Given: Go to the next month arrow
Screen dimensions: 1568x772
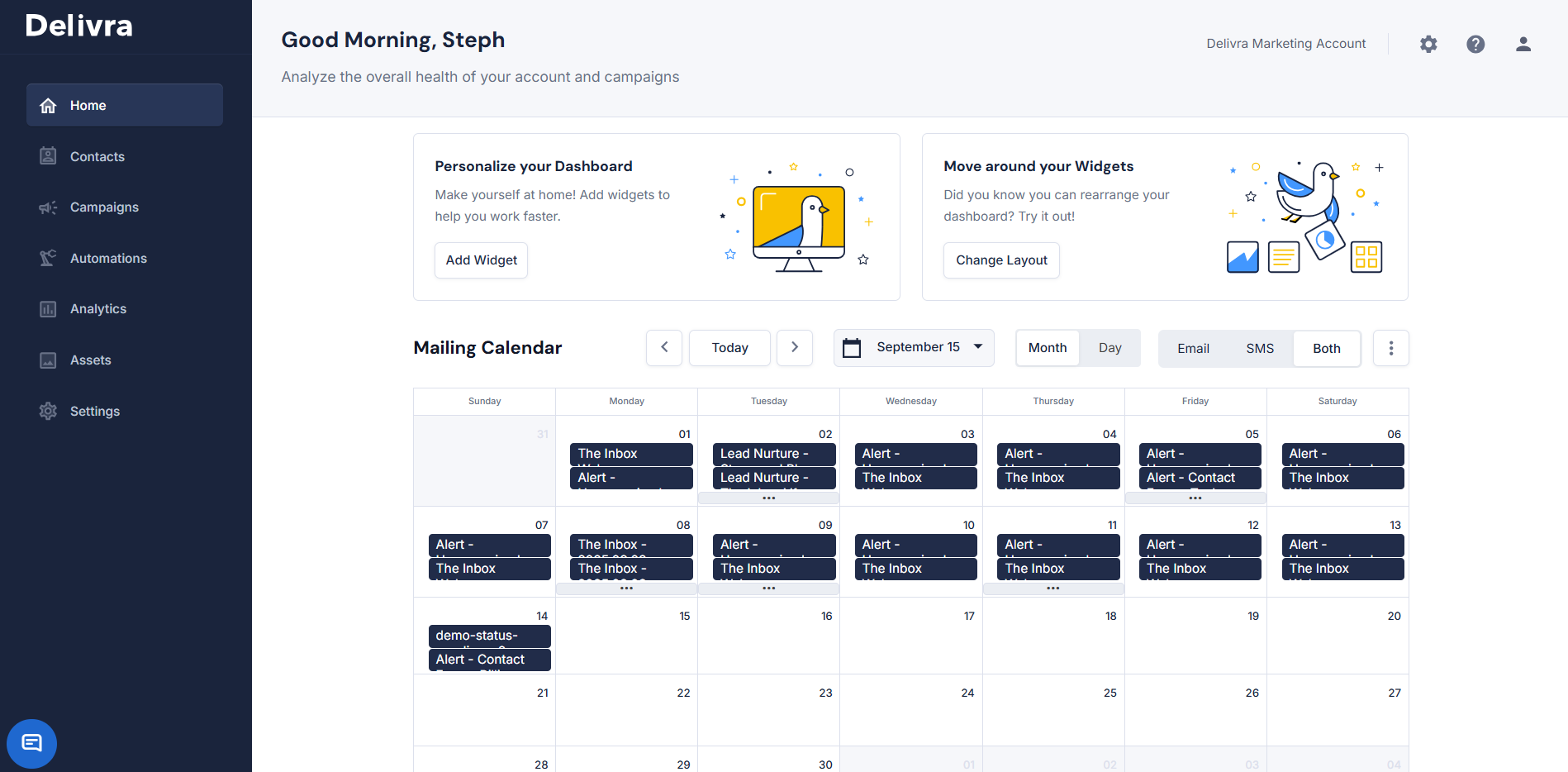Looking at the screenshot, I should pos(795,348).
